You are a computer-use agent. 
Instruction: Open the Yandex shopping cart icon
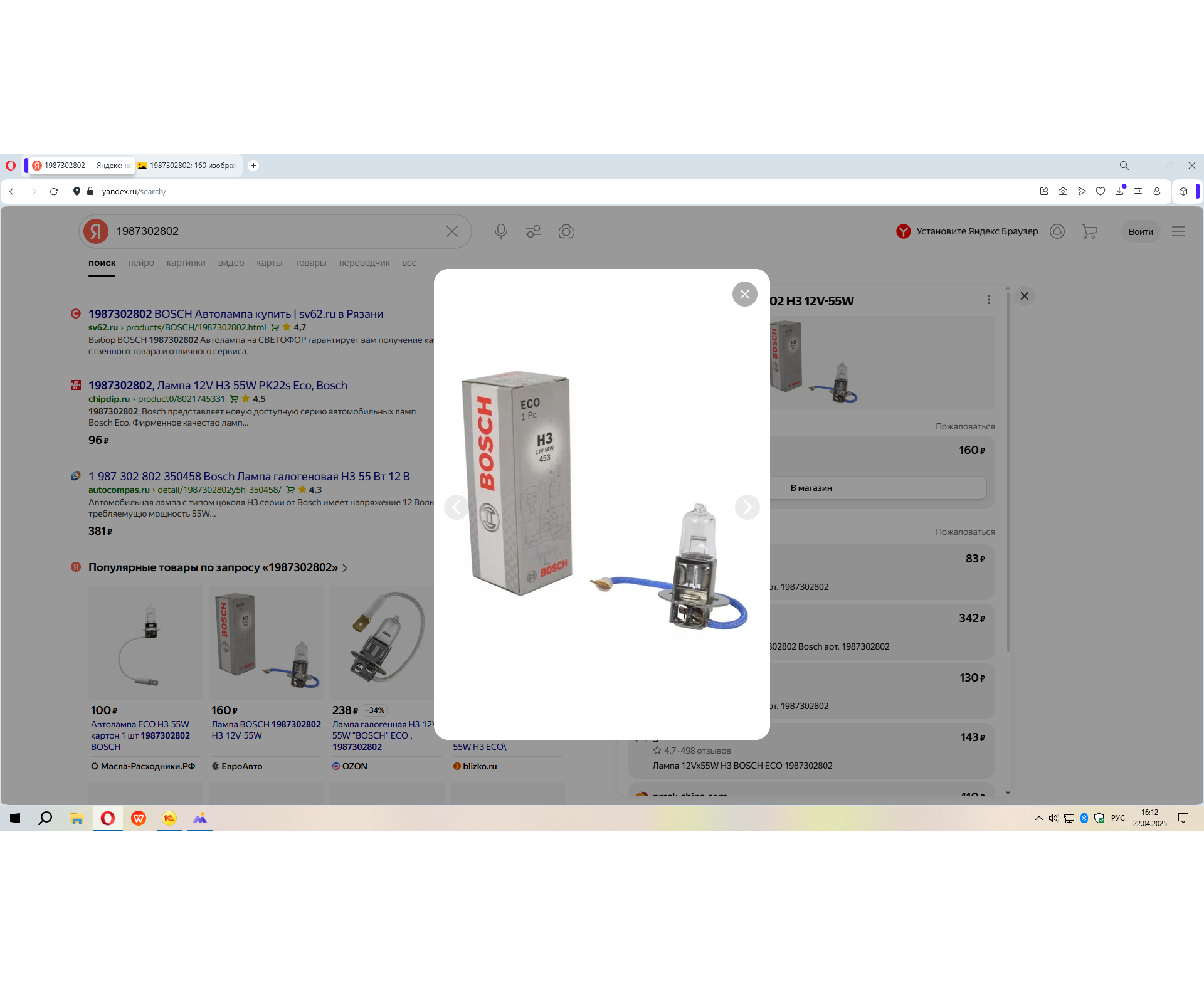[x=1089, y=231]
